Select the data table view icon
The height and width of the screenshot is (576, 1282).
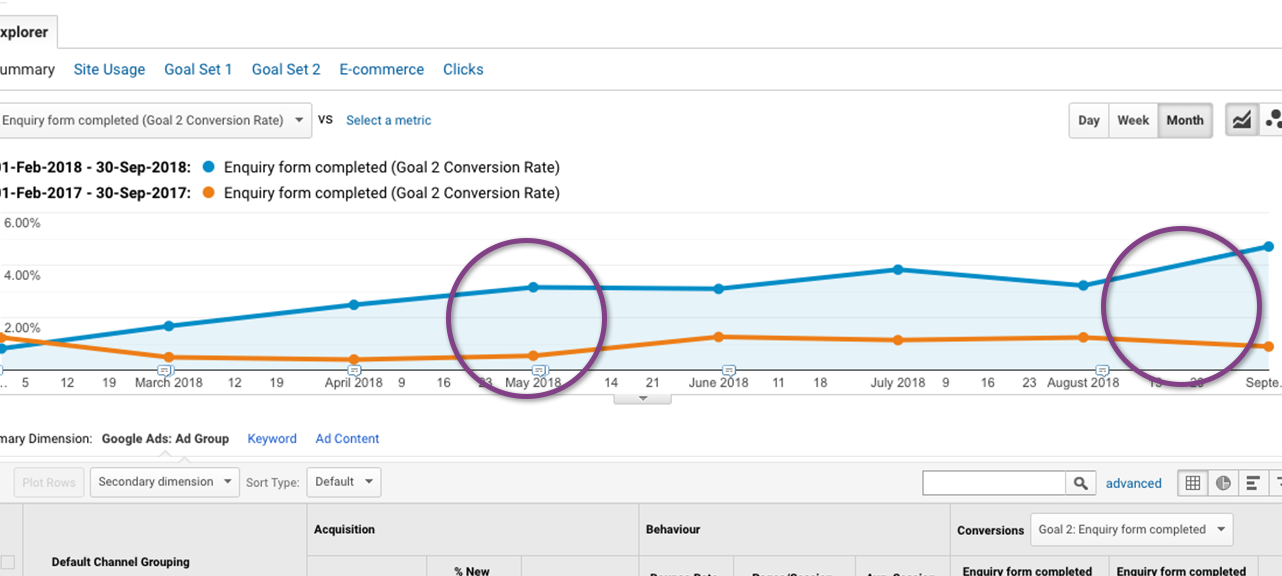[1192, 483]
